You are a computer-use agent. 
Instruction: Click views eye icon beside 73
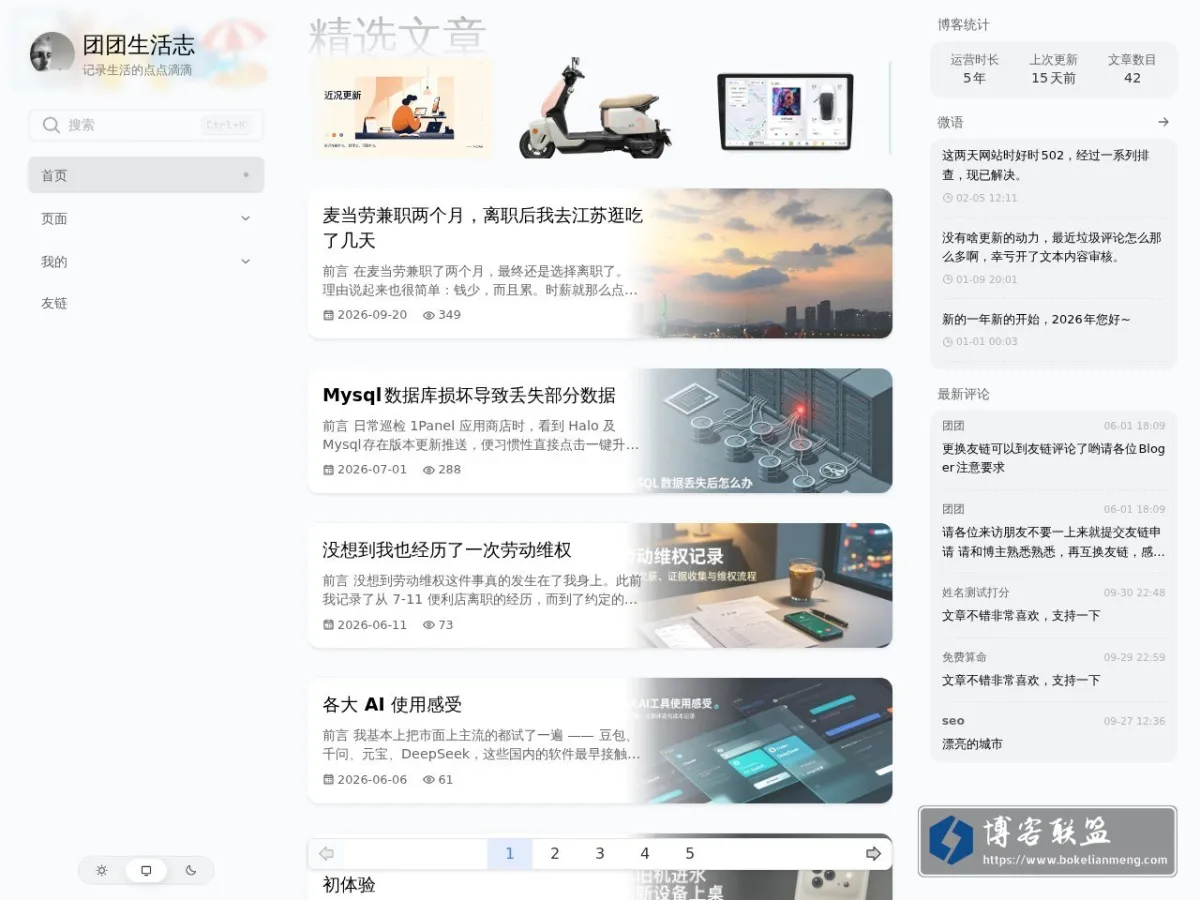(x=429, y=625)
